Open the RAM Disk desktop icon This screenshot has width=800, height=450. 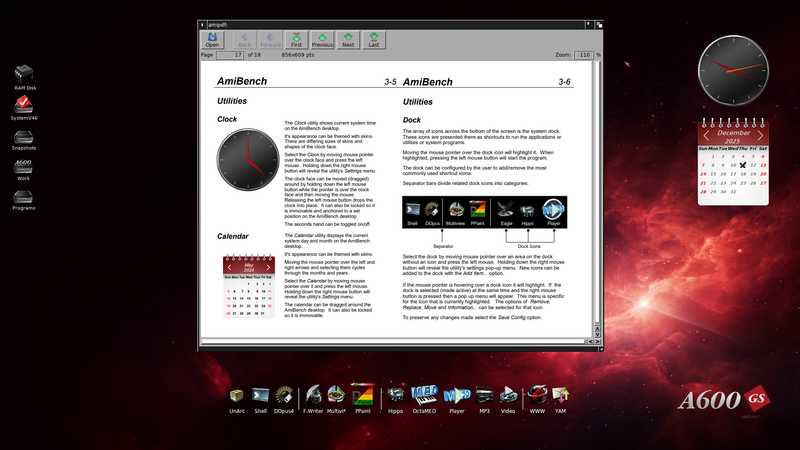coord(25,76)
